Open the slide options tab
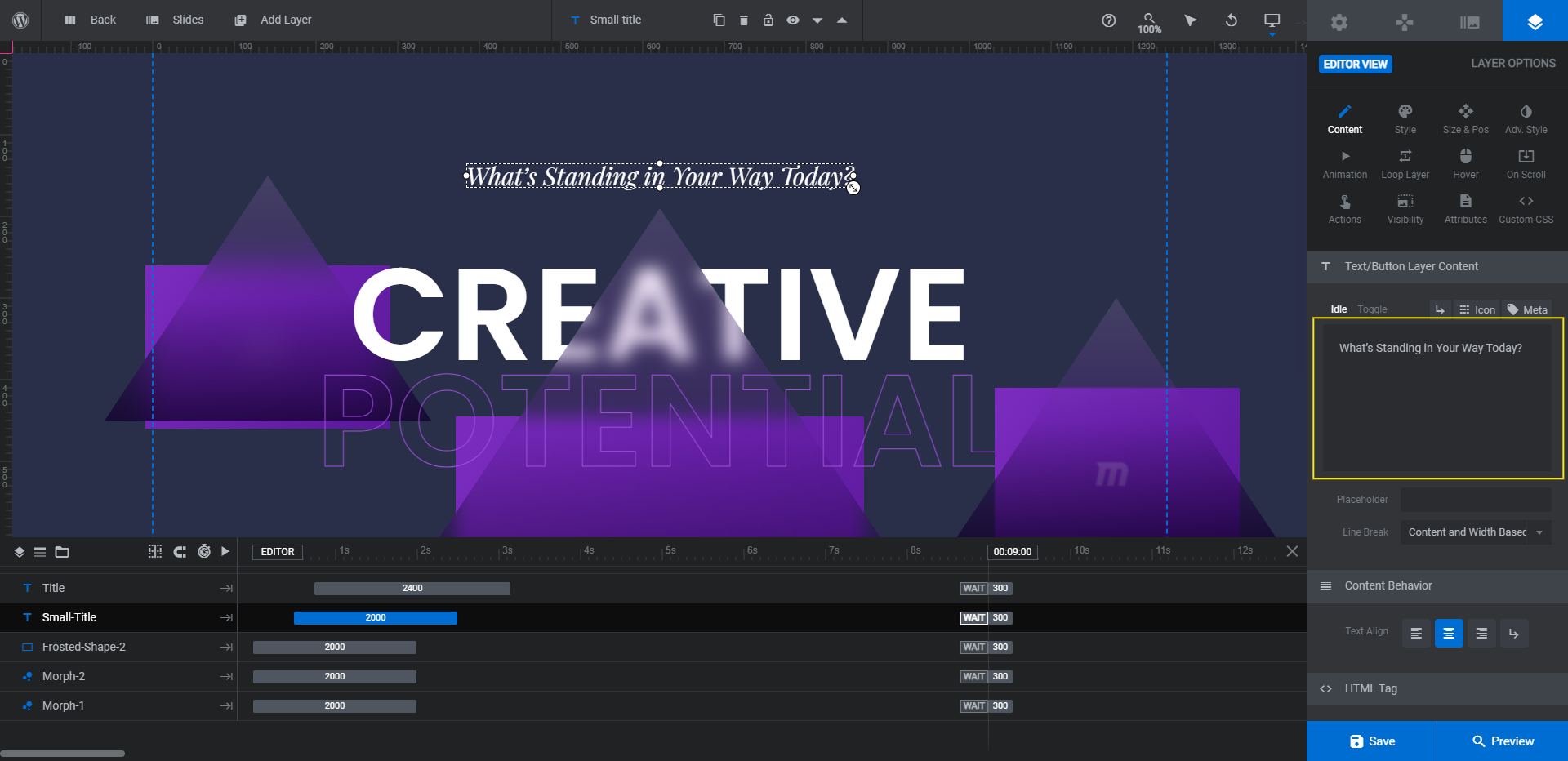The image size is (1568, 761). point(1470,22)
